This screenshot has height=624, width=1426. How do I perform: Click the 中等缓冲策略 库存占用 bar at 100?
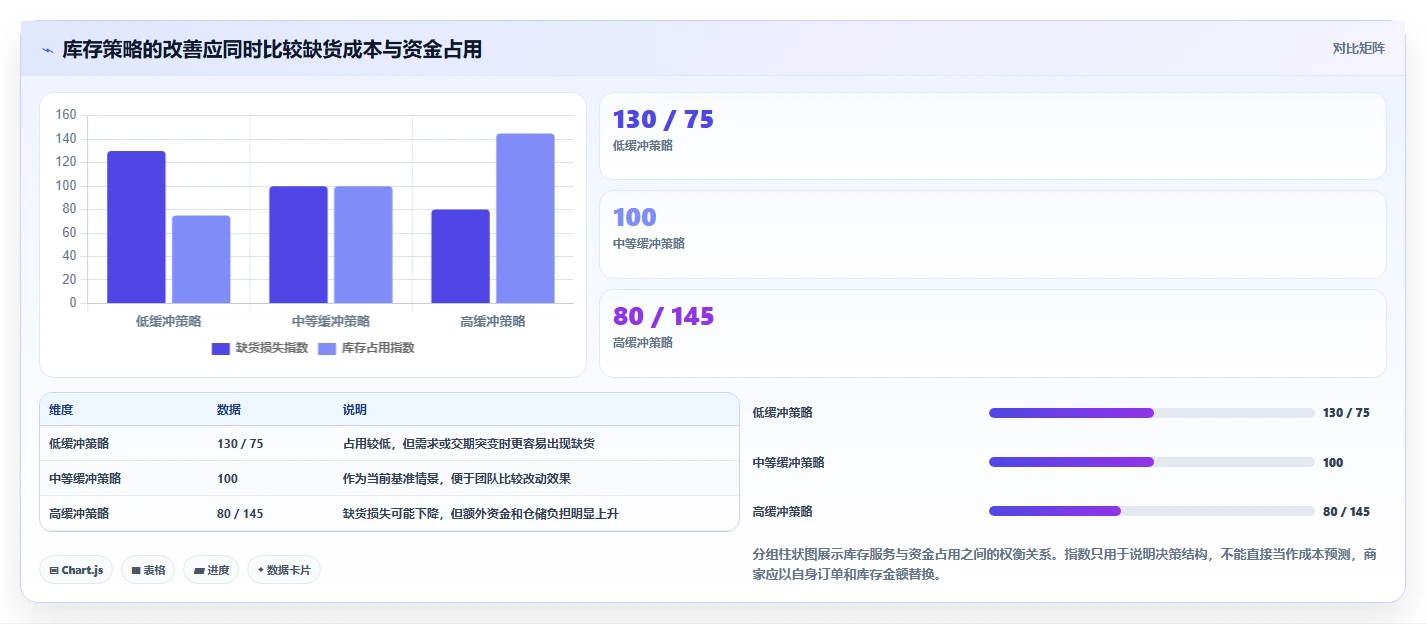pyautogui.click(x=363, y=244)
